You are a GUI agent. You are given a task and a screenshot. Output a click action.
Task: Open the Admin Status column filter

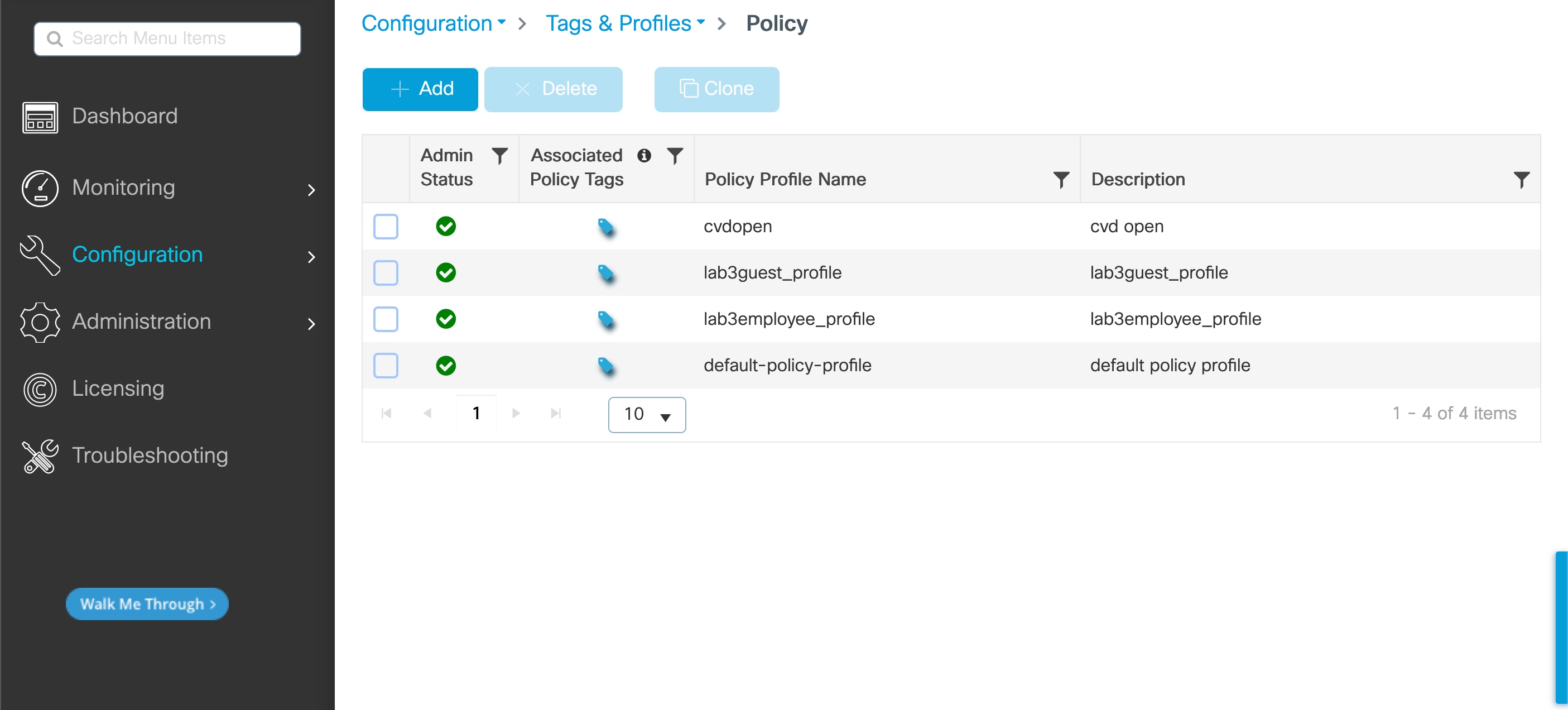point(499,156)
